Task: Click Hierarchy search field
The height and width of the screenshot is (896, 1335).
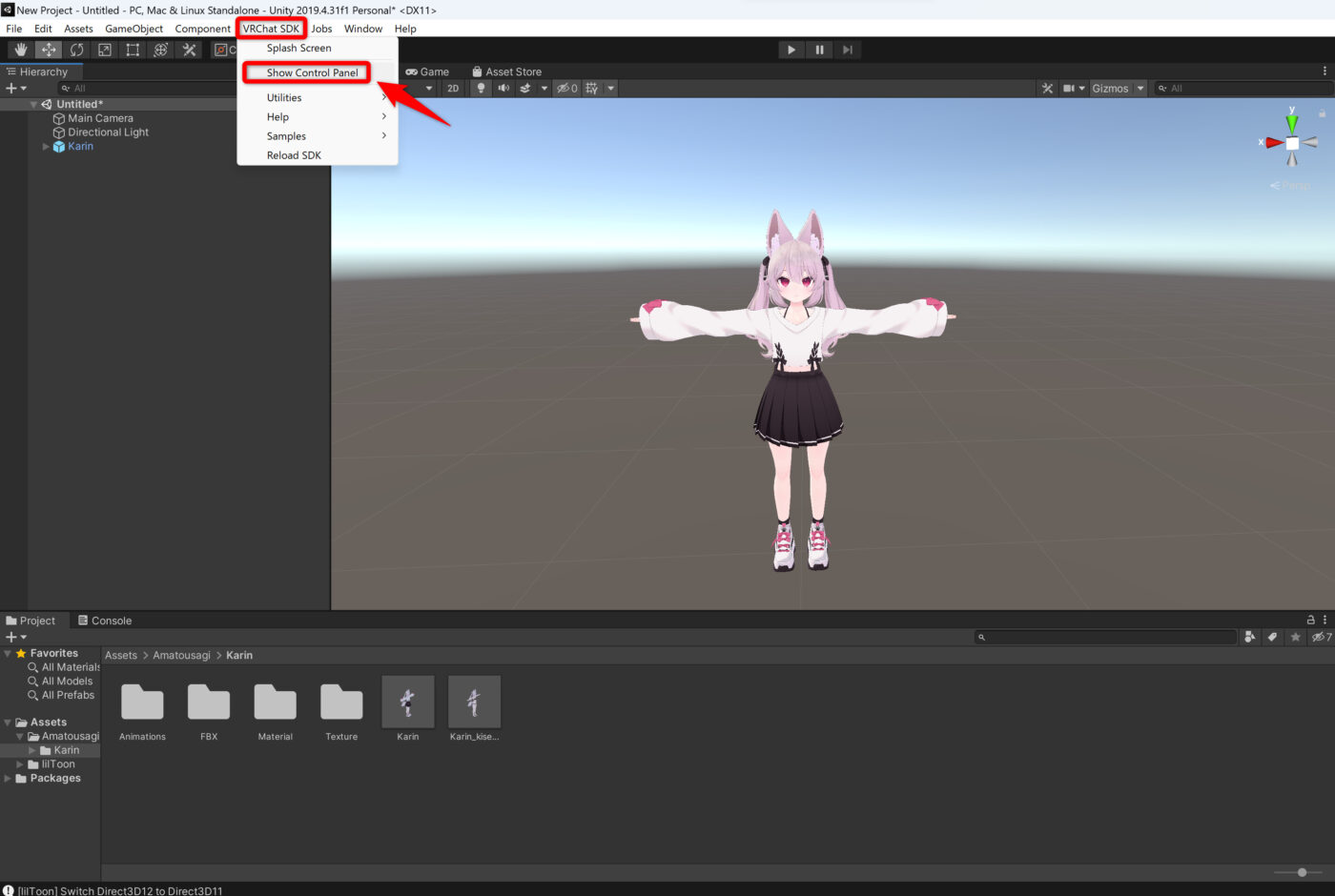Action: click(146, 88)
